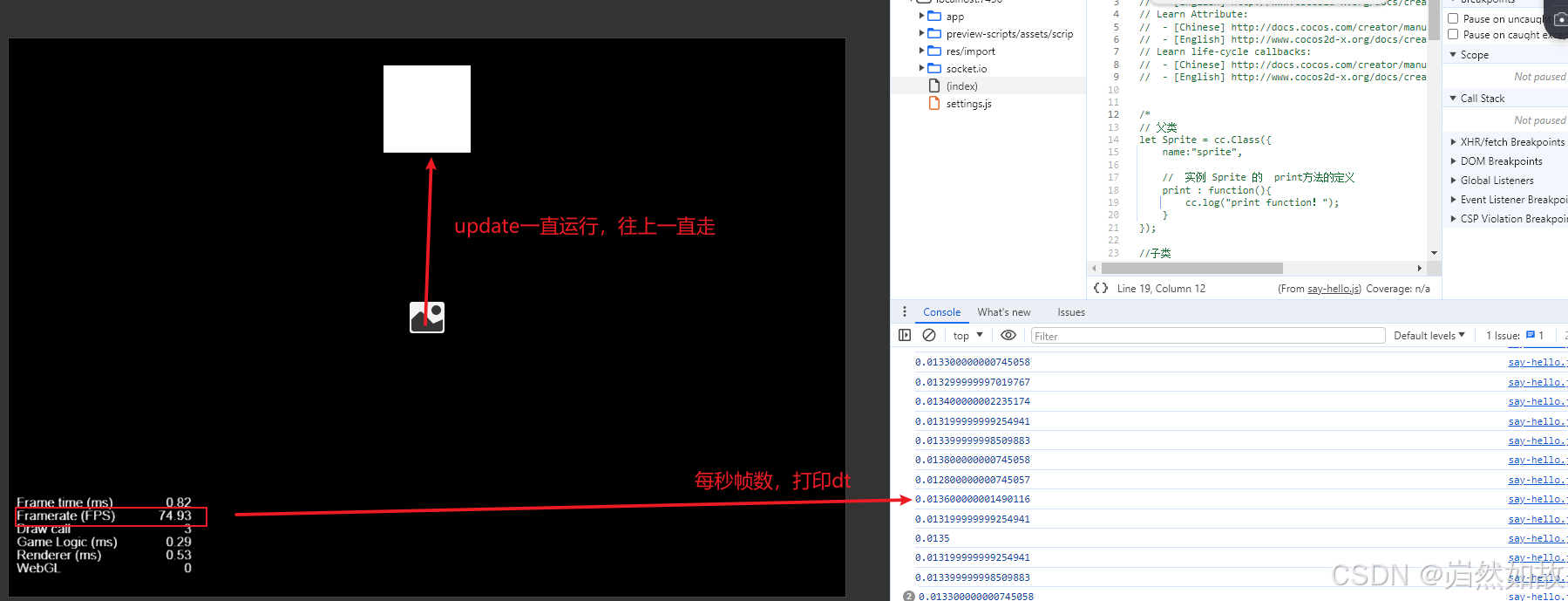Enable Pause on uncaught exceptions checkbox
1568x601 pixels.
(1453, 18)
